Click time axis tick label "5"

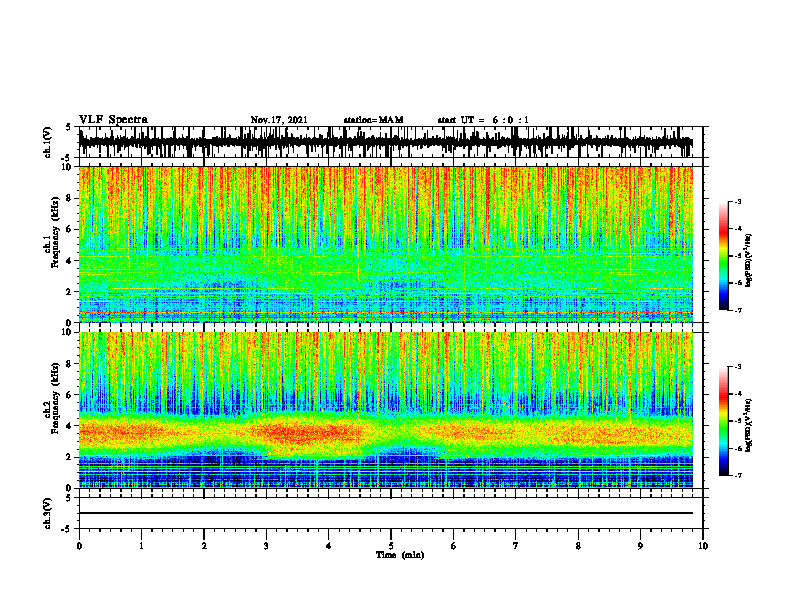point(391,546)
